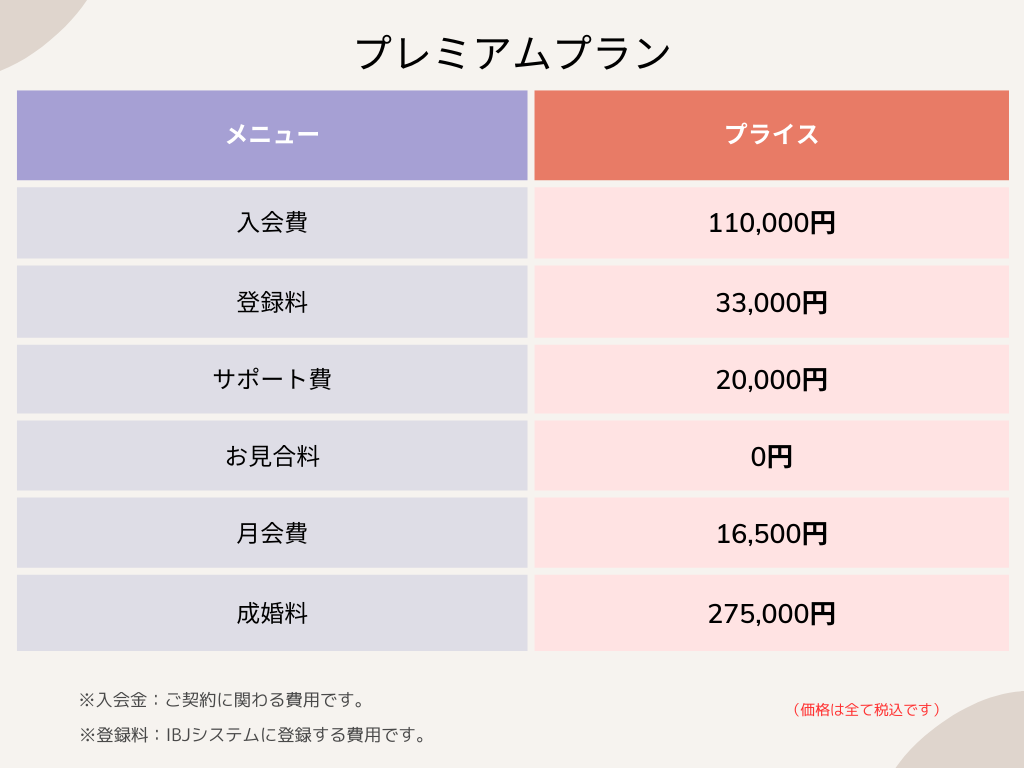Select the サポート費 row label
Screen dimensions: 1024x768
click(x=272, y=379)
